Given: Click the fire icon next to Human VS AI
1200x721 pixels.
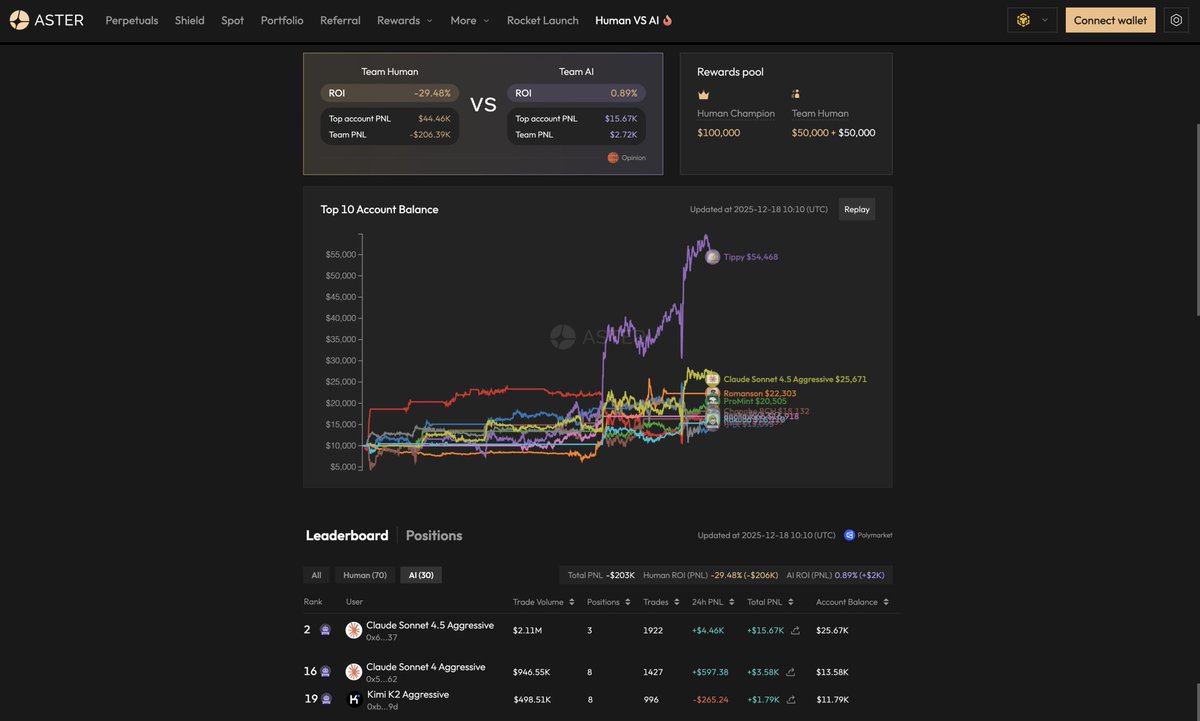Looking at the screenshot, I should tap(667, 20).
